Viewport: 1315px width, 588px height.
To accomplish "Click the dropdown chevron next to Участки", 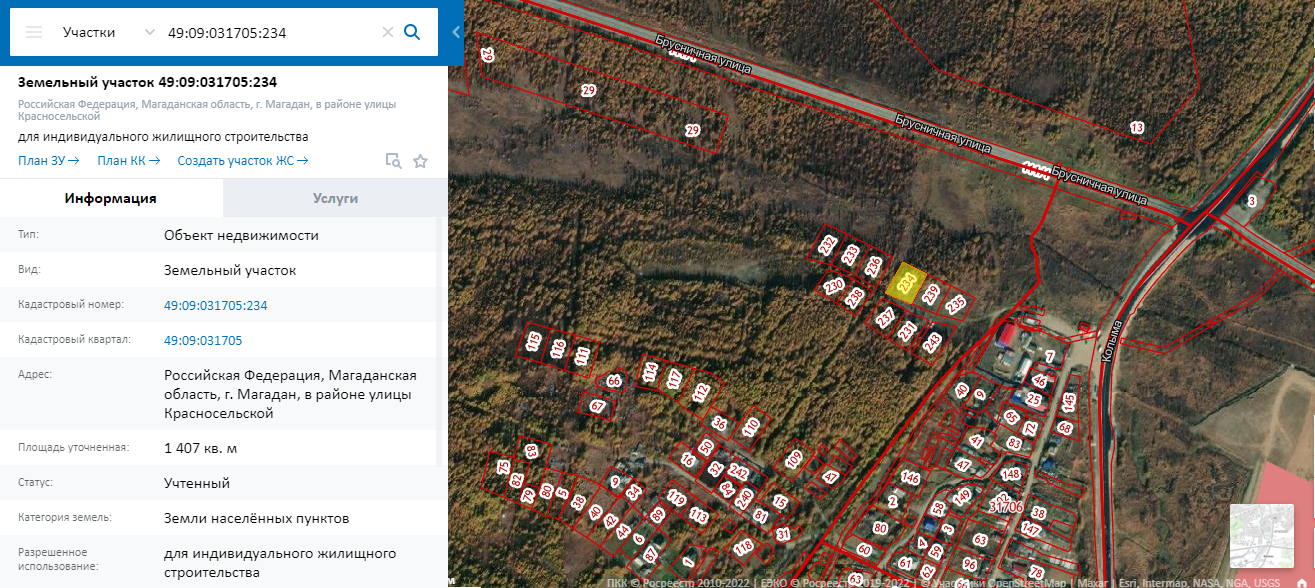I will tap(150, 32).
